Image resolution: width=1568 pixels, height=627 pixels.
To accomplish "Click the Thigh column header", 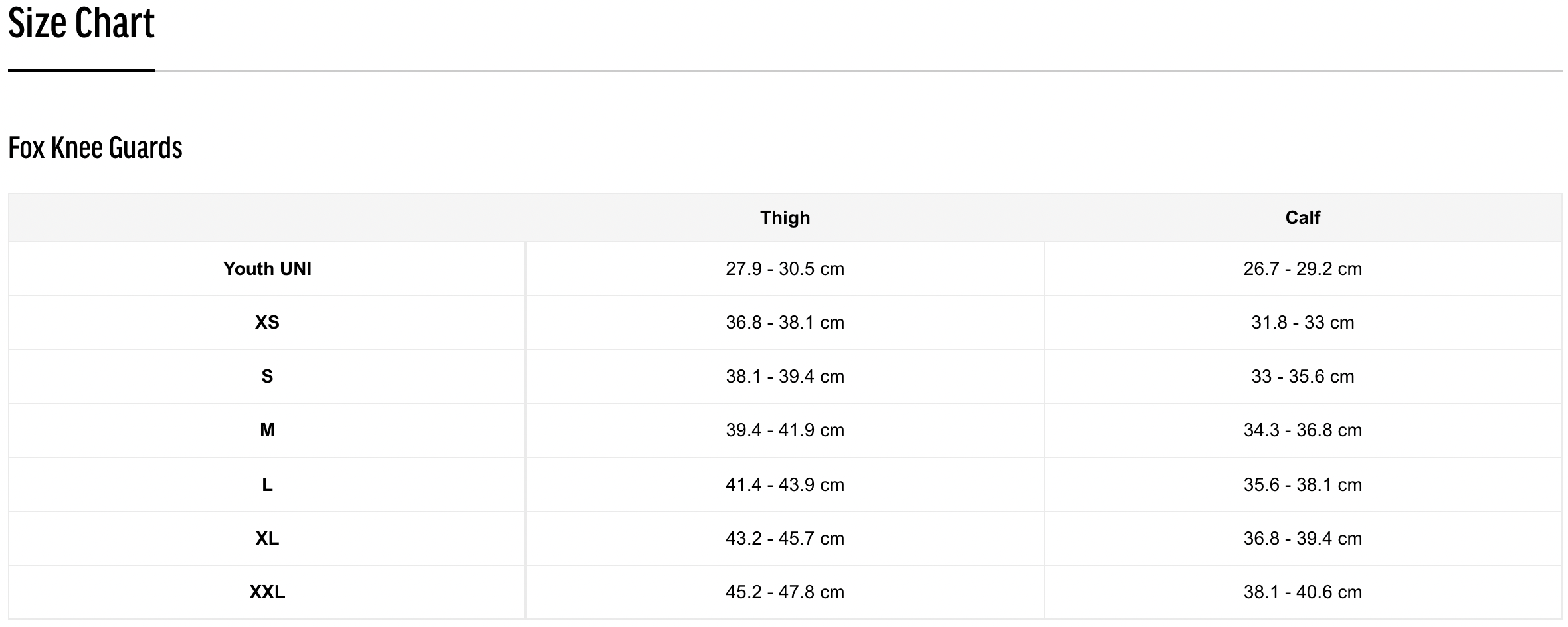I will [x=785, y=217].
